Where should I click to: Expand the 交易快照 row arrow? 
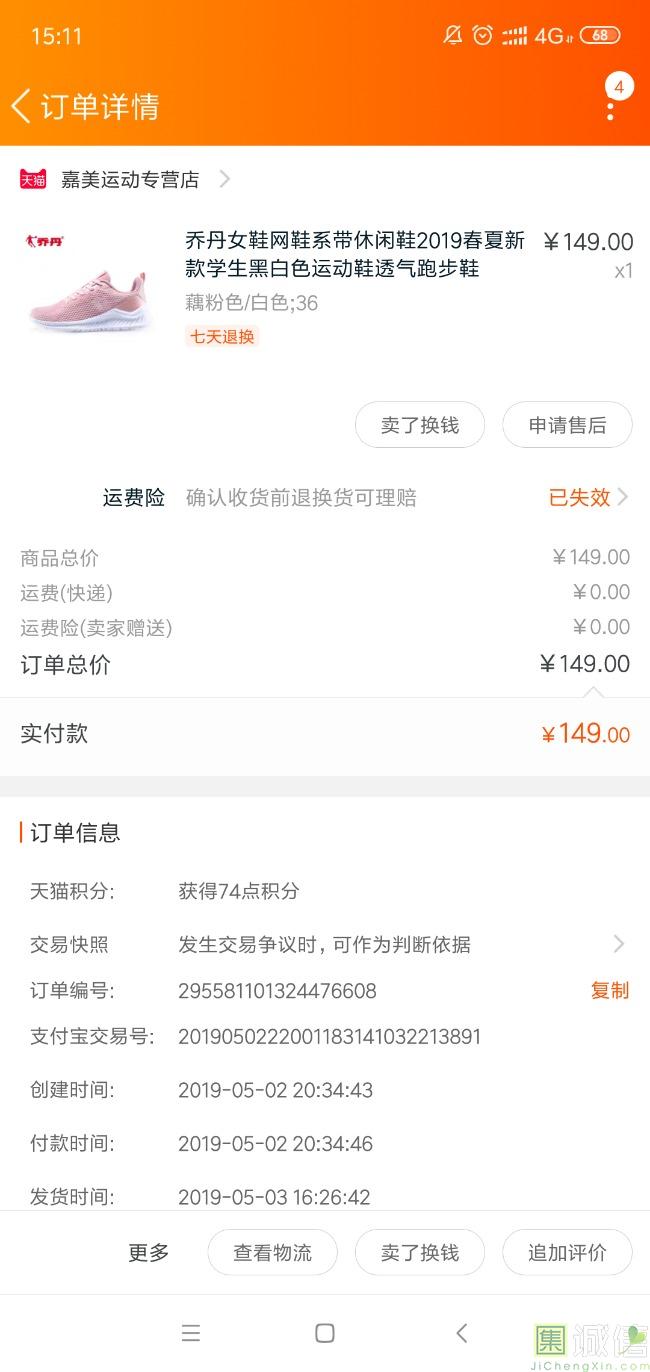(x=619, y=944)
